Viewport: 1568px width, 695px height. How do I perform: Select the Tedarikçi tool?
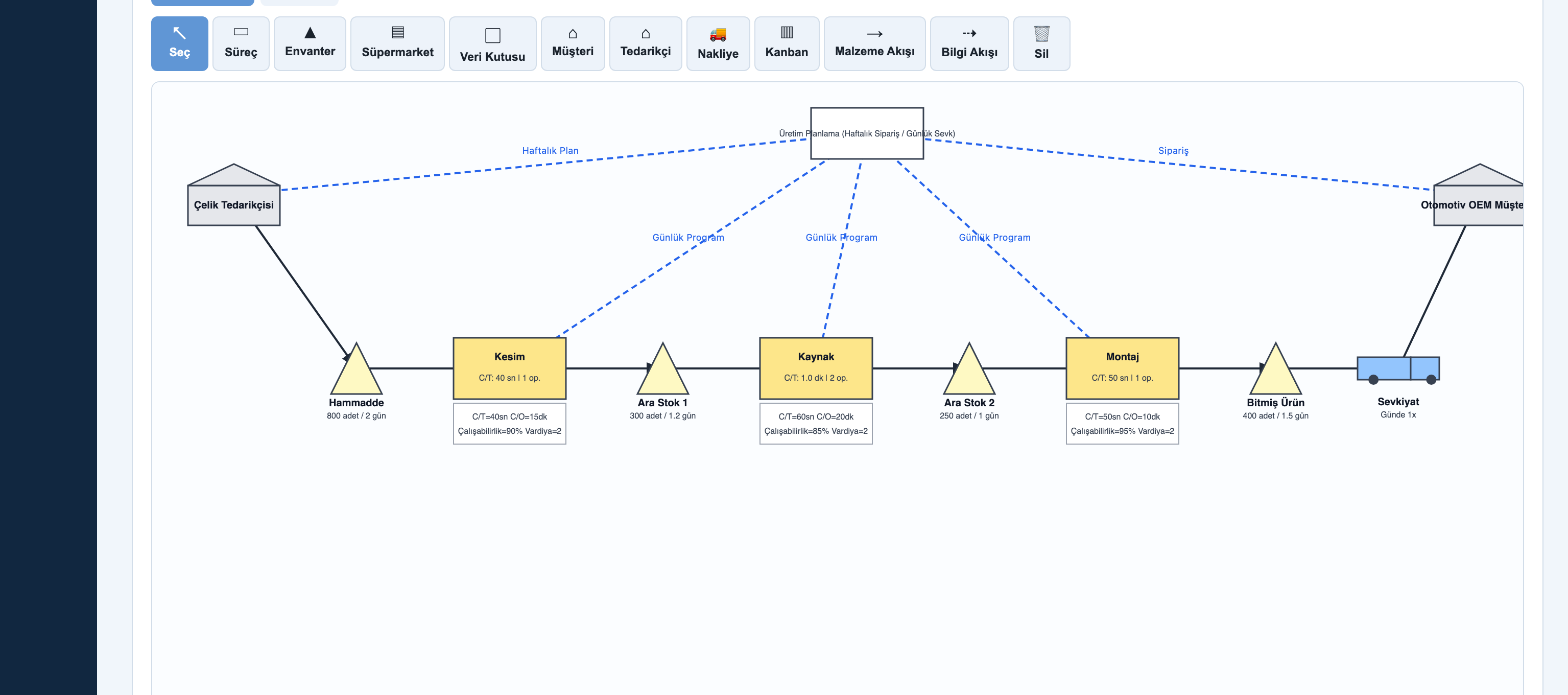click(x=645, y=43)
